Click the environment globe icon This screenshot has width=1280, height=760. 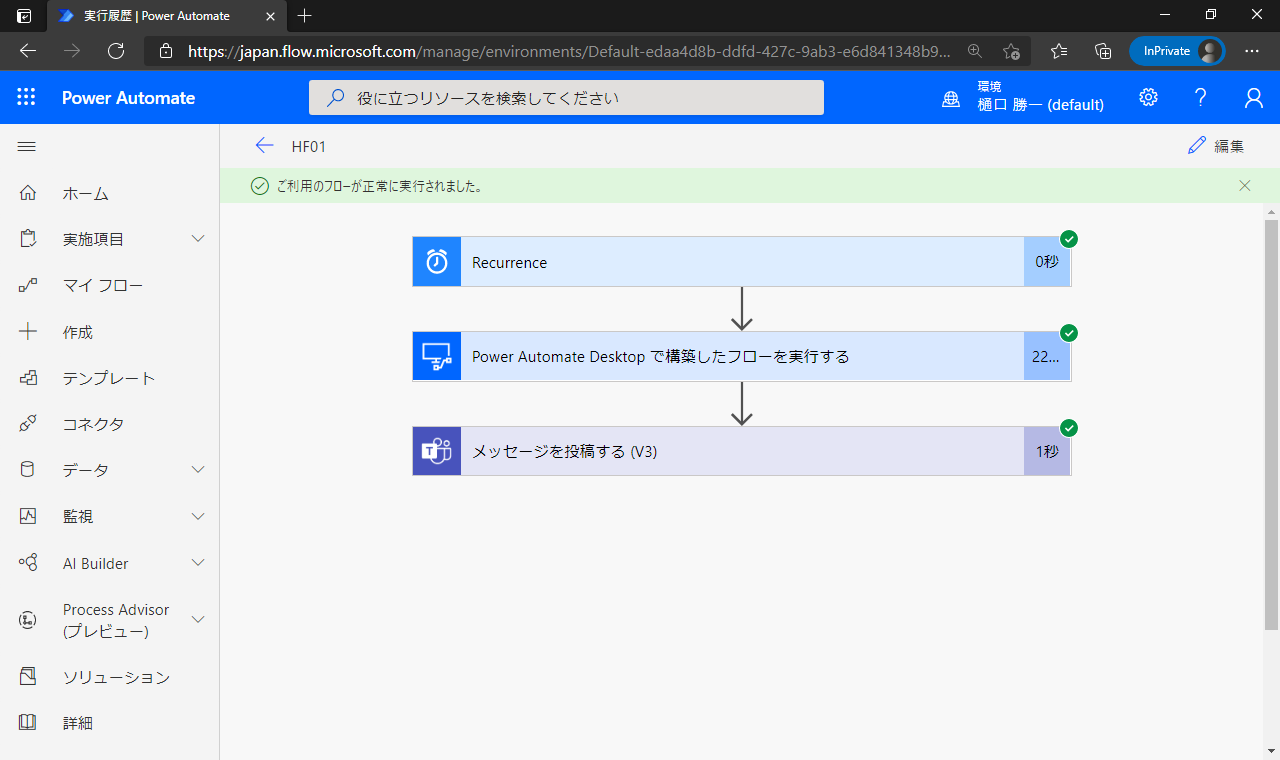[951, 98]
